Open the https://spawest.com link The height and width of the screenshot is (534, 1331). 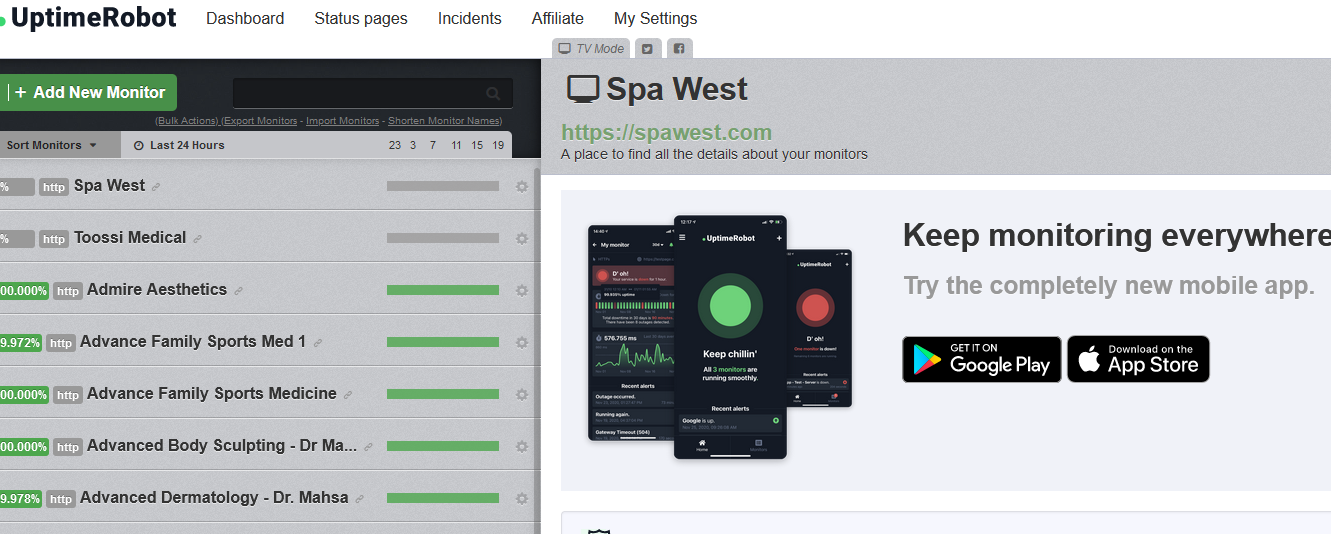[666, 132]
